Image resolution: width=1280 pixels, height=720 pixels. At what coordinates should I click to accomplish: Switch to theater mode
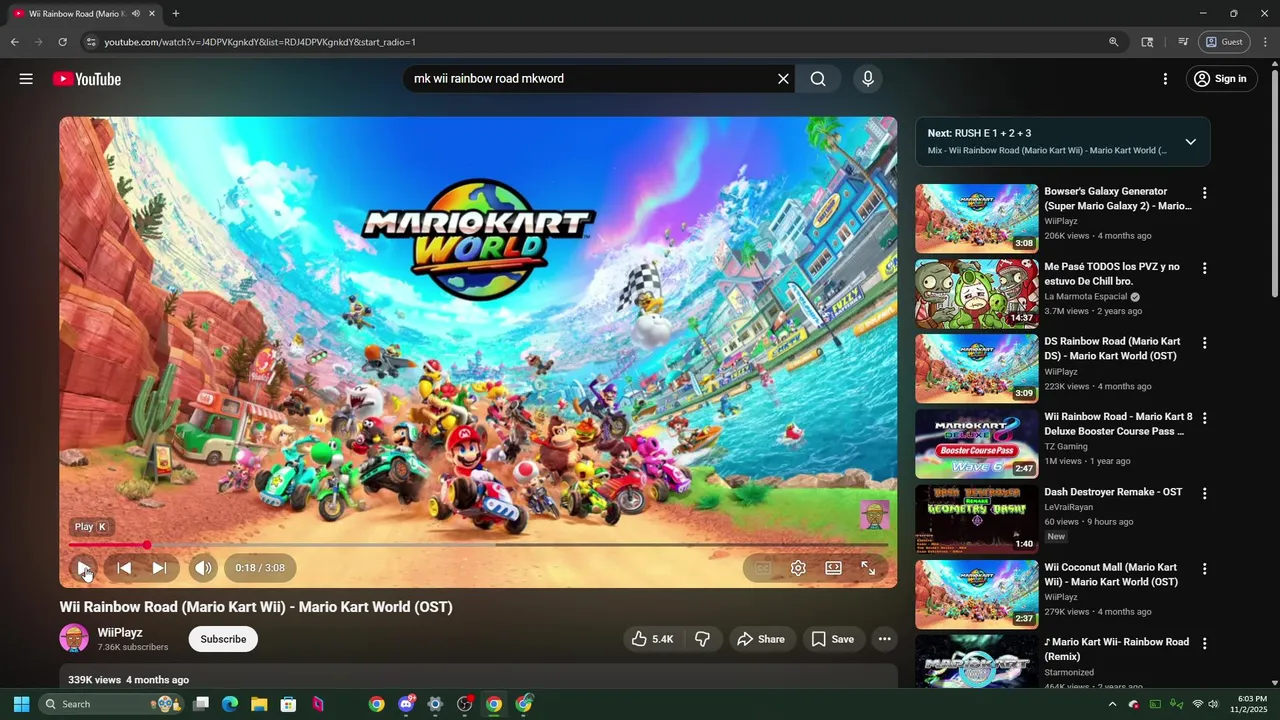[833, 568]
